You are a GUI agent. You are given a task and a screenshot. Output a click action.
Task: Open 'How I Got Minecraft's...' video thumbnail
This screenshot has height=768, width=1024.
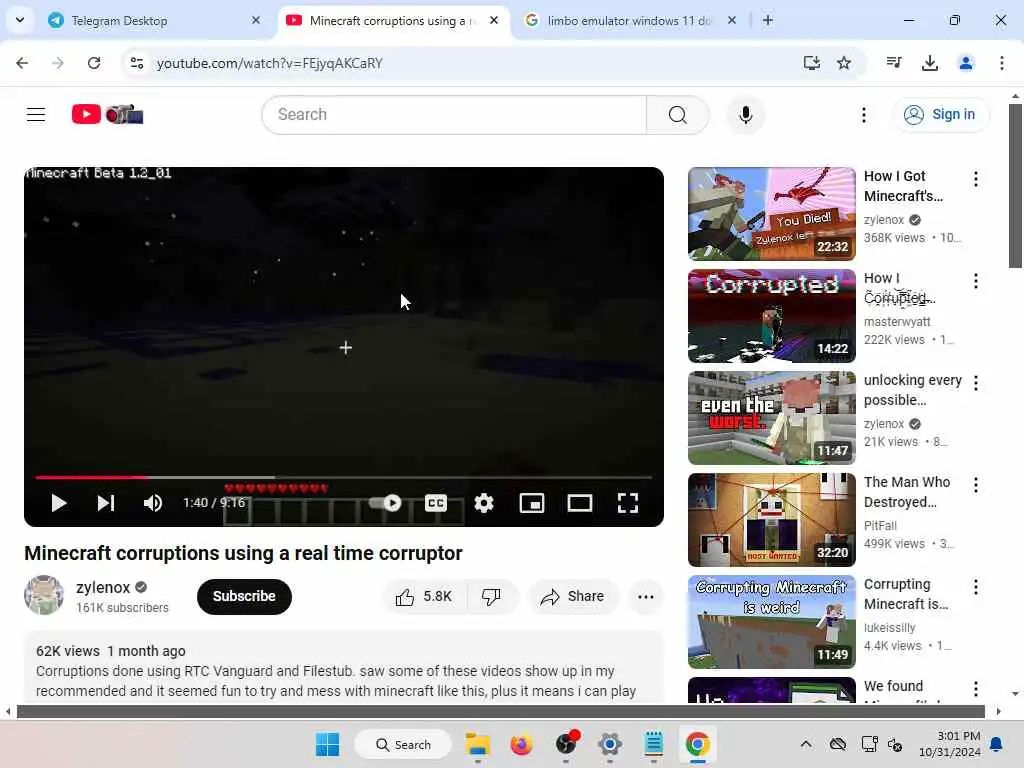click(x=771, y=214)
